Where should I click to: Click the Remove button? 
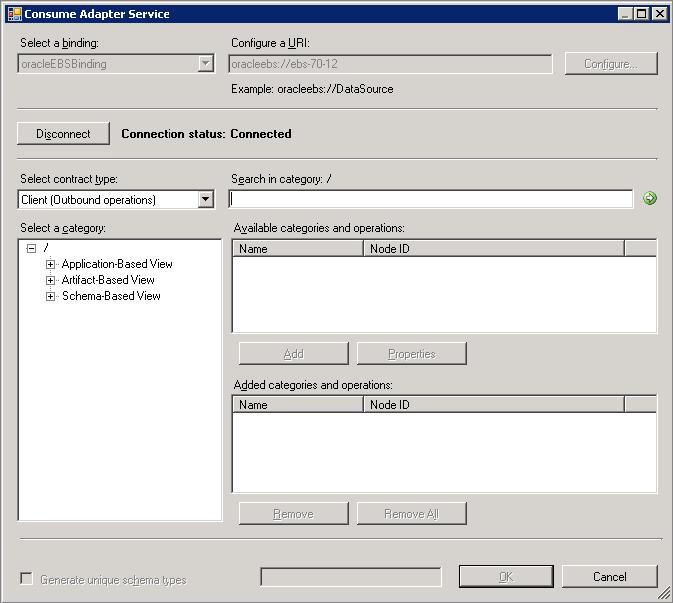coord(294,514)
